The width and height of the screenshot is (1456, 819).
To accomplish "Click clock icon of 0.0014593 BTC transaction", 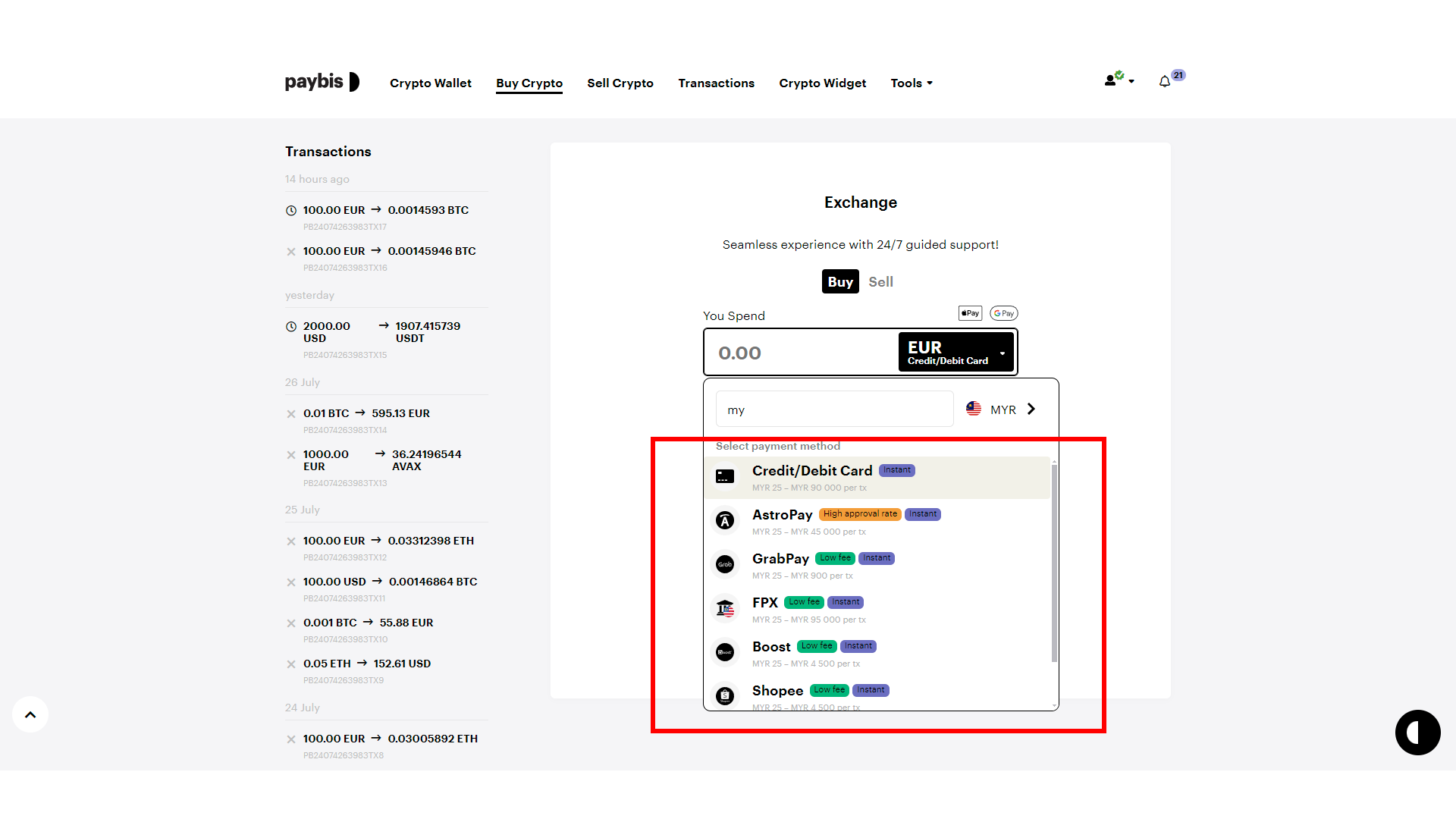I will tap(291, 211).
